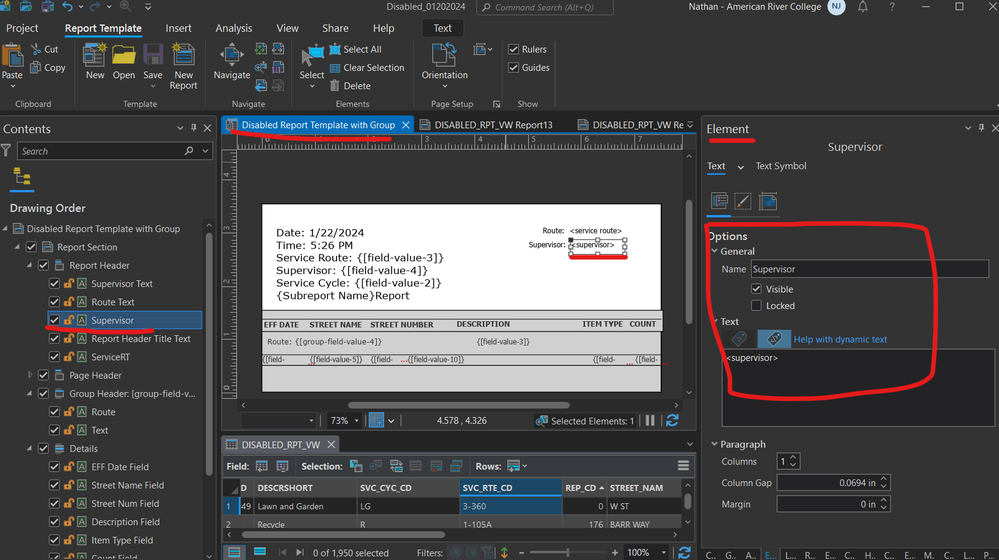999x560 pixels.
Task: Collapse the Details tree node
Action: (29, 449)
